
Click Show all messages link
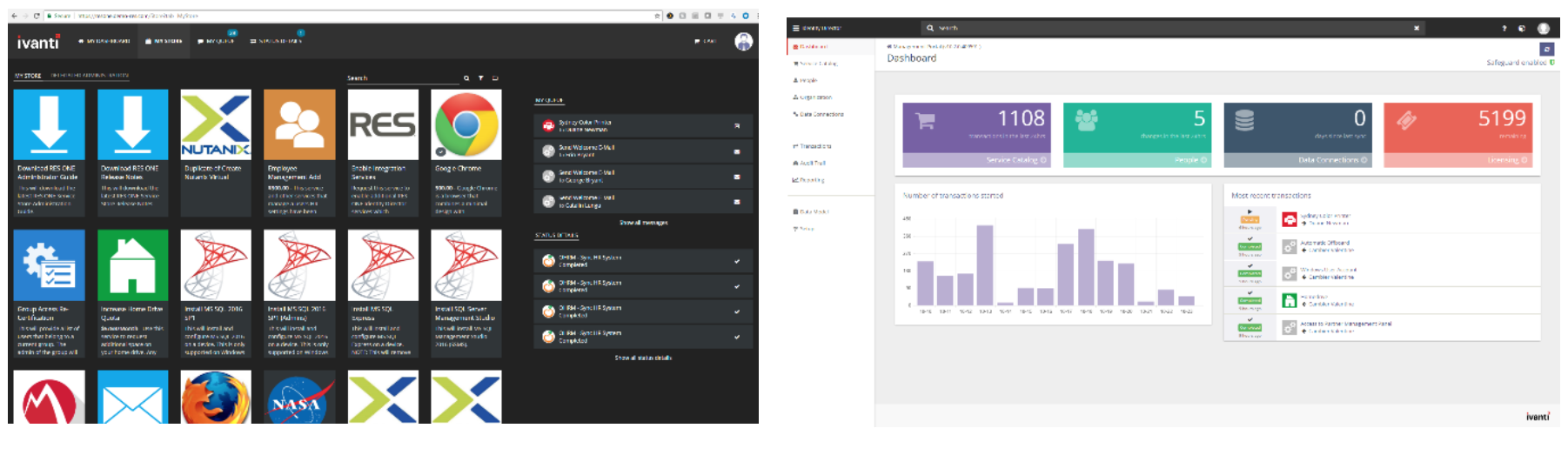click(x=643, y=223)
